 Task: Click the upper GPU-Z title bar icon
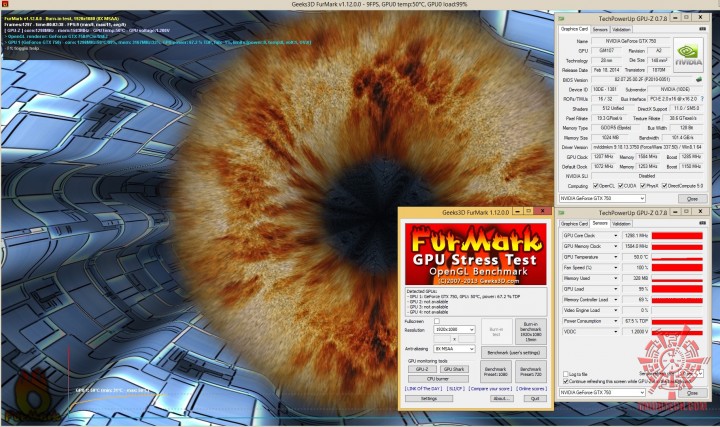(562, 18)
